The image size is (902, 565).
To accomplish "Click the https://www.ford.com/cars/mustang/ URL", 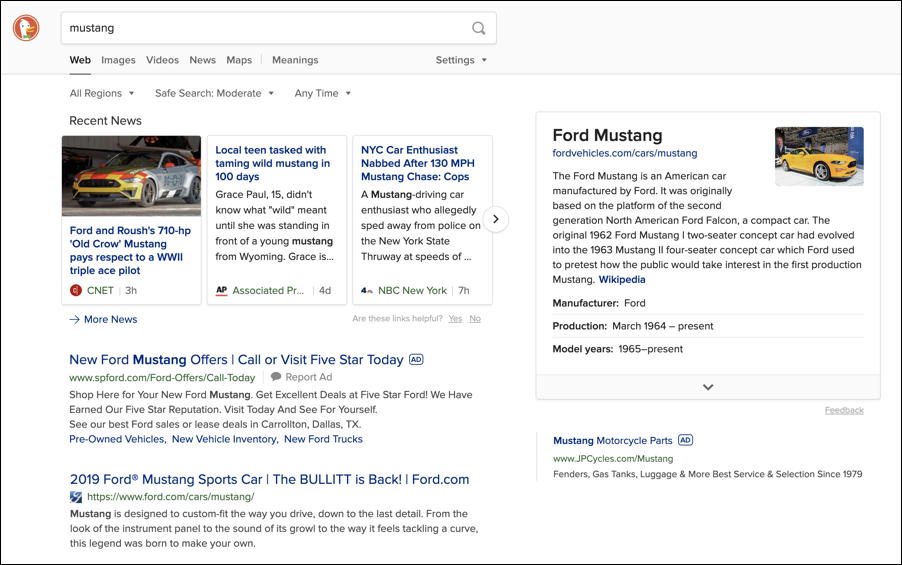I will point(170,497).
